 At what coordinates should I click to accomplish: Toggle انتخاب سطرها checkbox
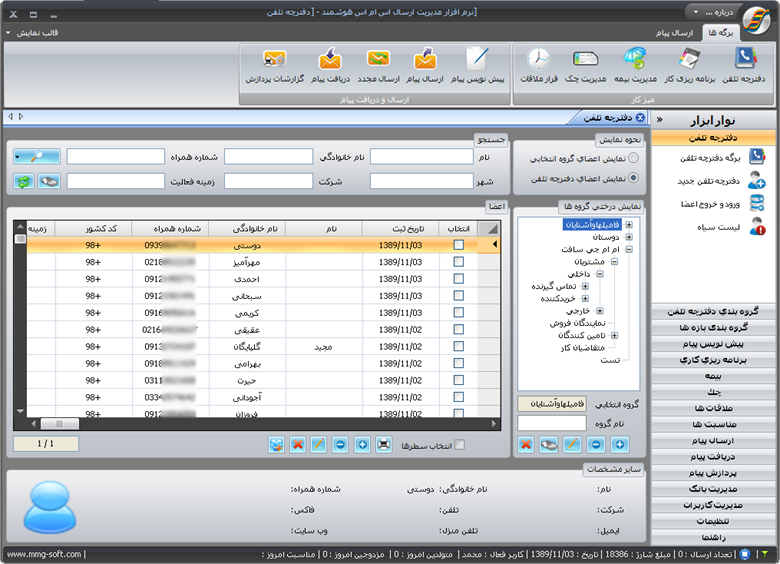460,445
